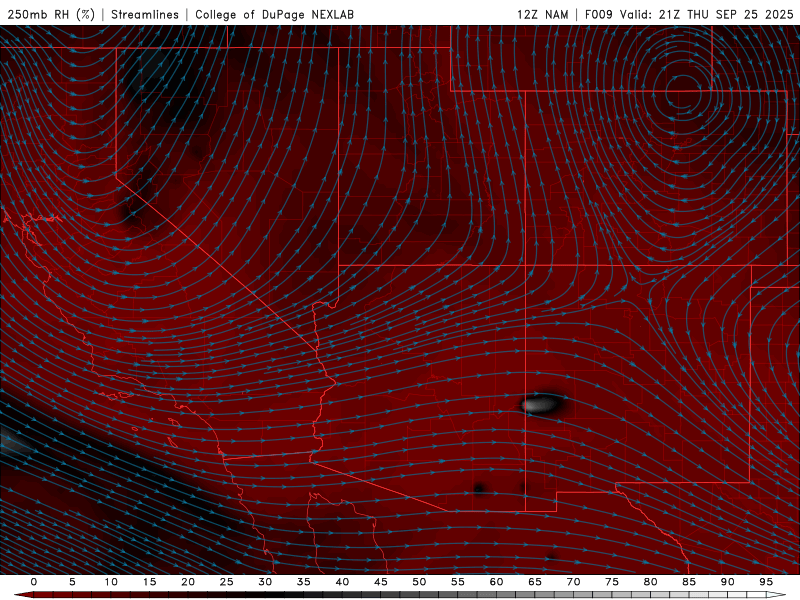This screenshot has height=600, width=800.
Task: Click the color bar label "50"
Action: (419, 582)
